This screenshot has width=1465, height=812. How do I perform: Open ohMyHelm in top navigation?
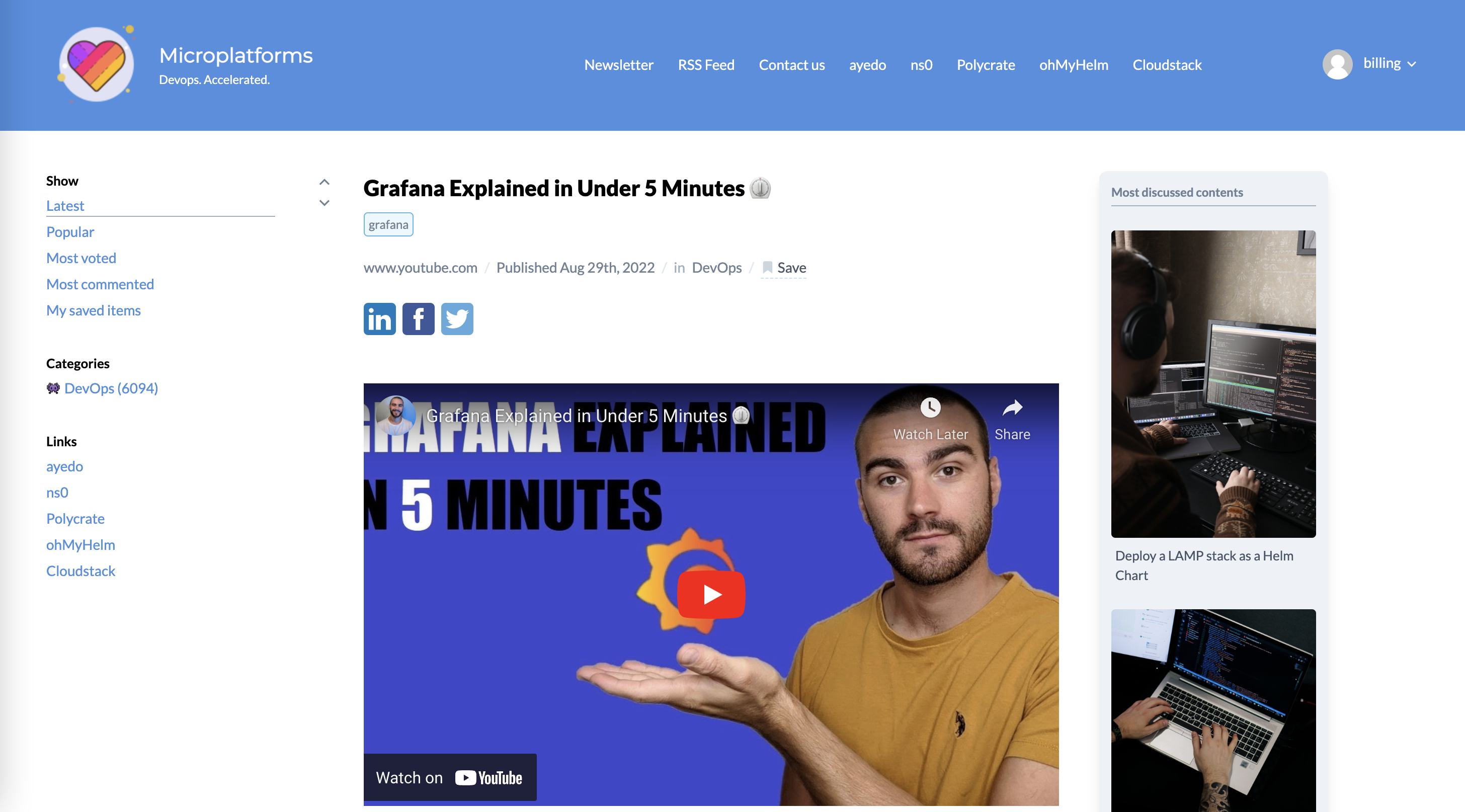point(1074,65)
